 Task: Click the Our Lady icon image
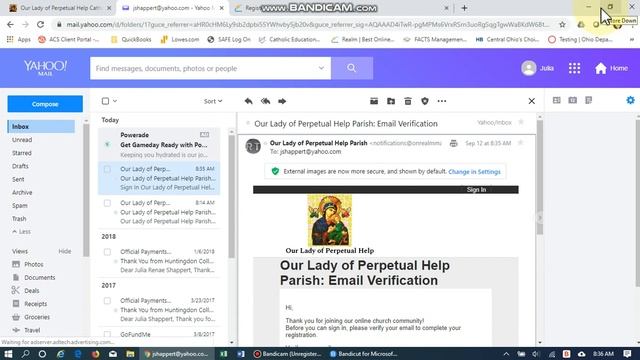click(329, 220)
